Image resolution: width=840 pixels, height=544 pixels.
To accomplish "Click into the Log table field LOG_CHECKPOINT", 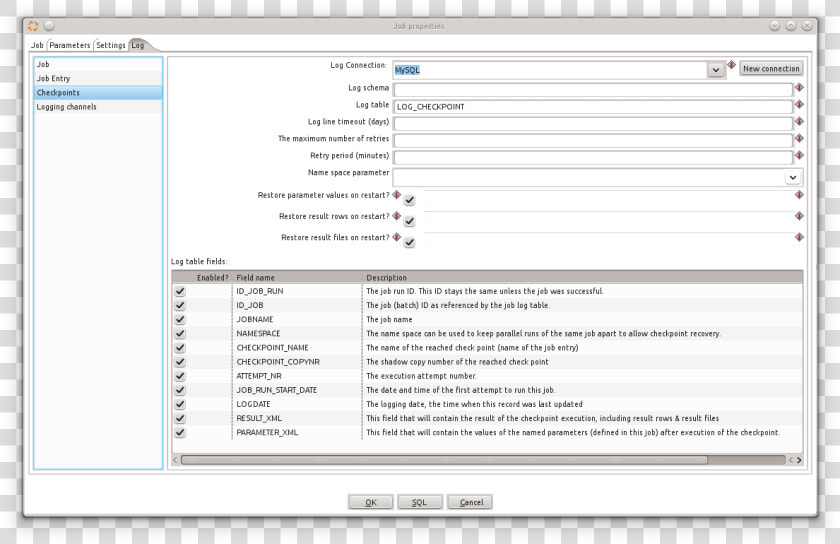I will [x=593, y=107].
